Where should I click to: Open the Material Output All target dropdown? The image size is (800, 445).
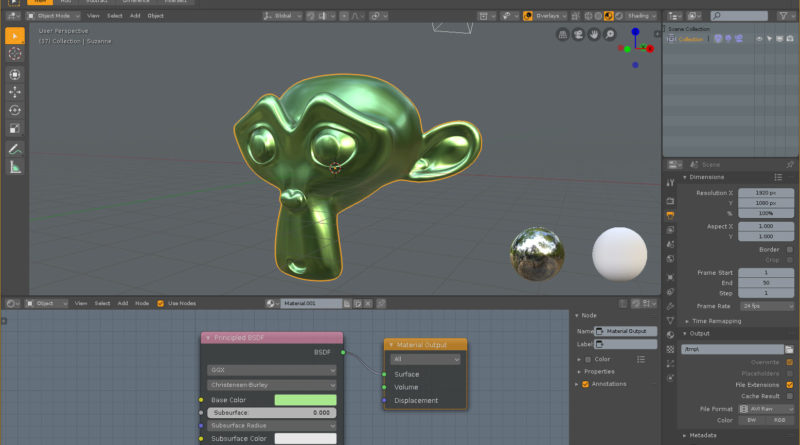point(425,359)
